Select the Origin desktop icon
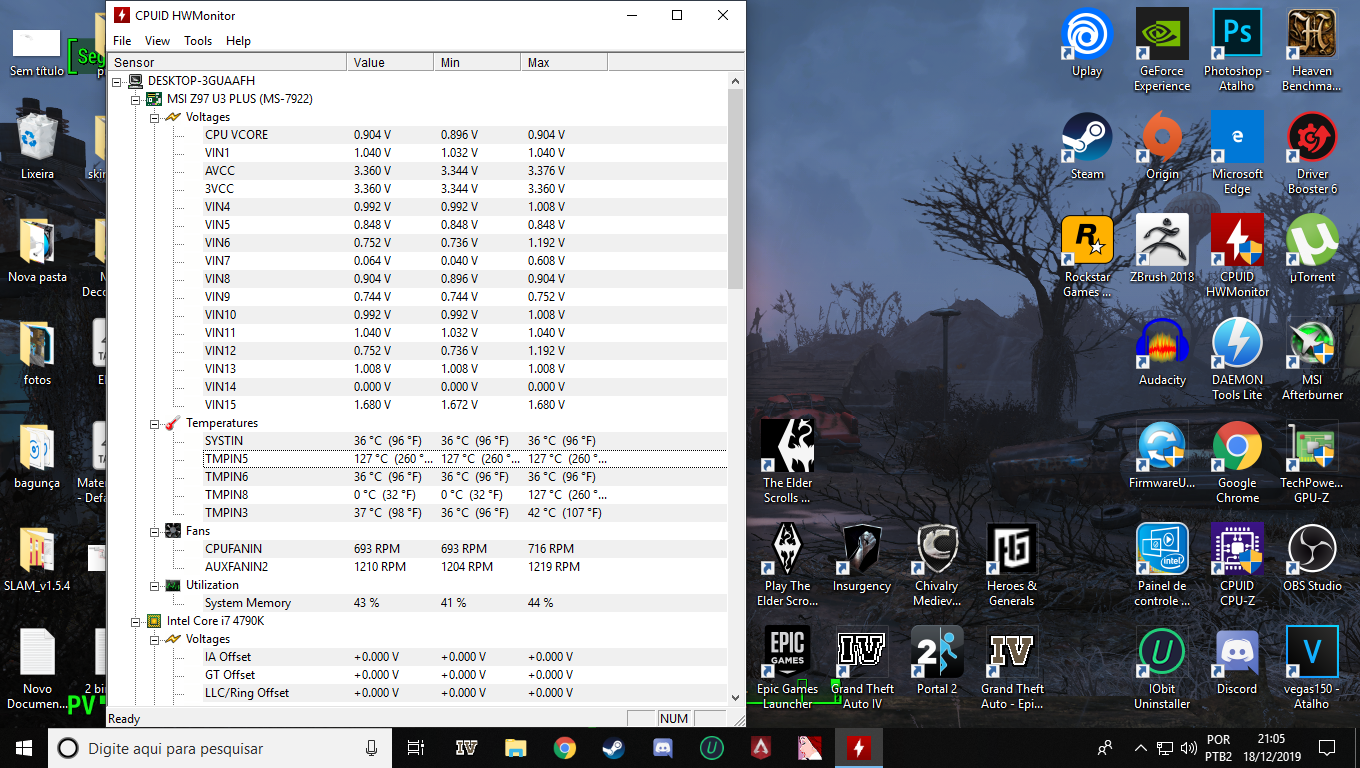This screenshot has height=768, width=1360. pyautogui.click(x=1162, y=146)
